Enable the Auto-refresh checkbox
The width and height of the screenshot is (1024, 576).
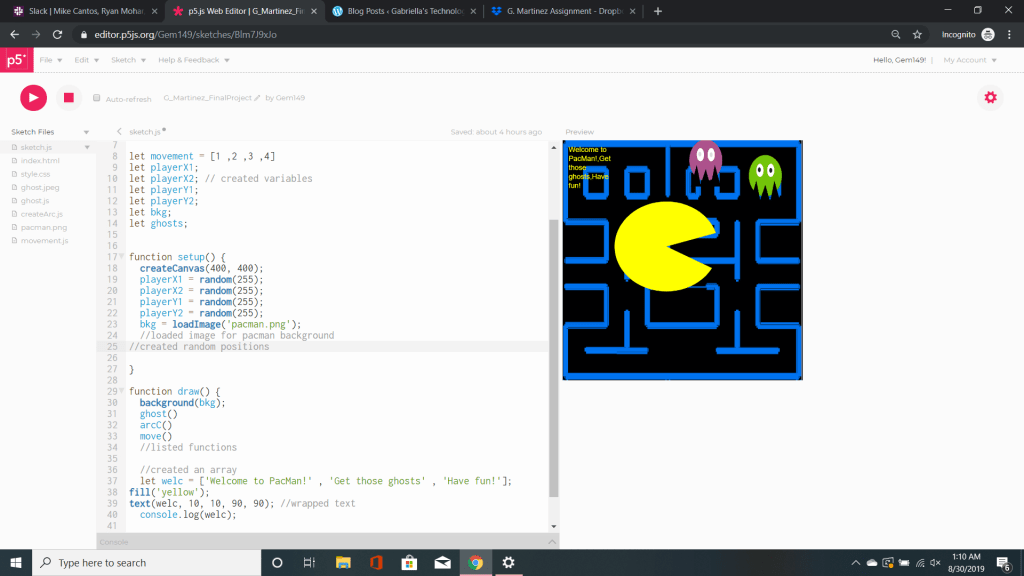(x=97, y=98)
